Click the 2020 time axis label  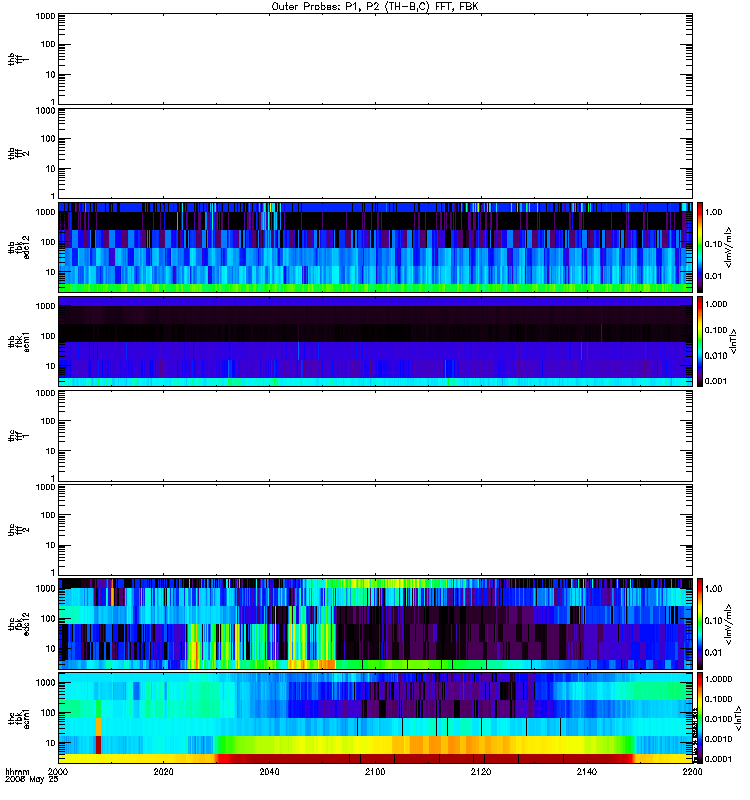click(x=163, y=772)
